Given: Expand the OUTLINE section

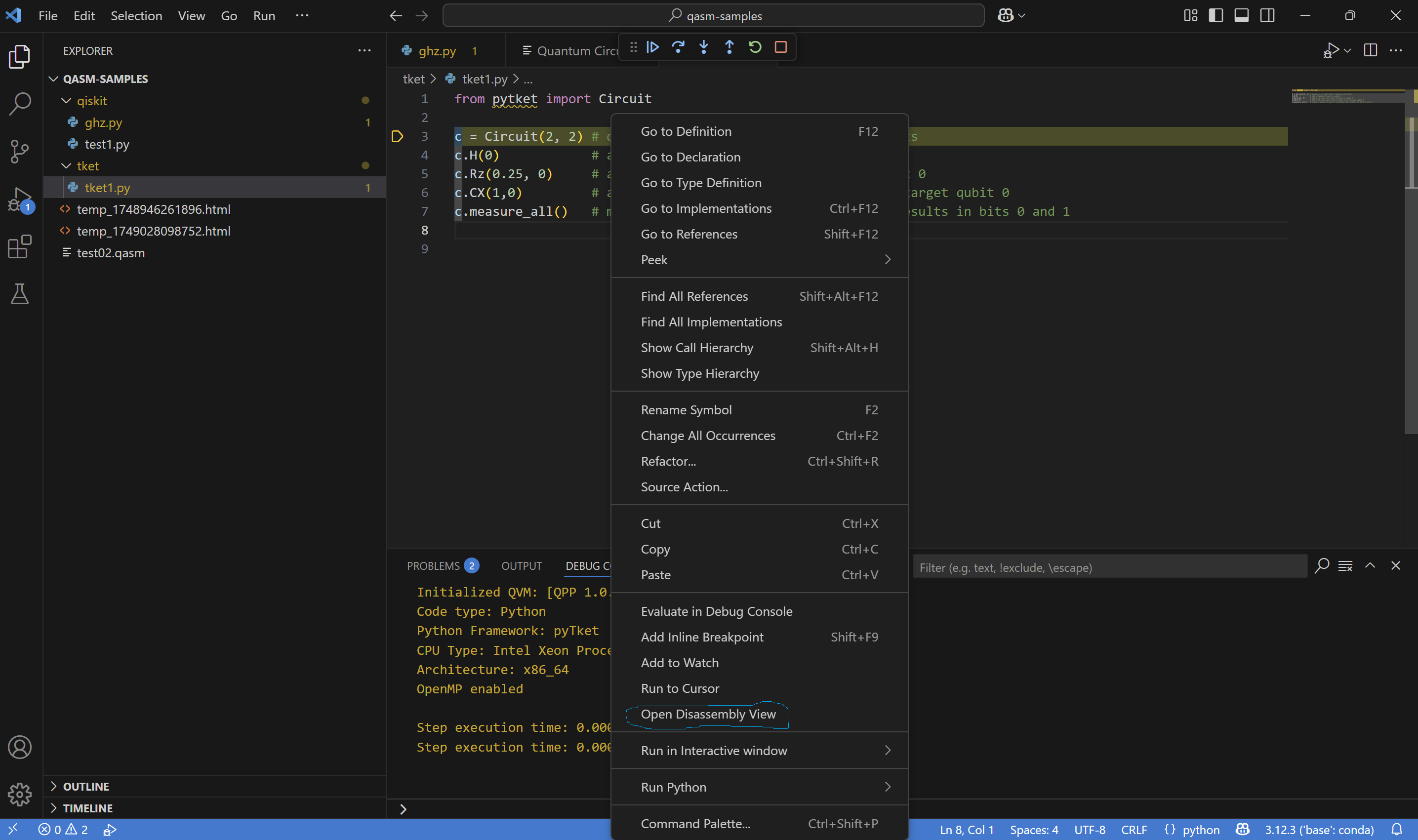Looking at the screenshot, I should tap(86, 786).
